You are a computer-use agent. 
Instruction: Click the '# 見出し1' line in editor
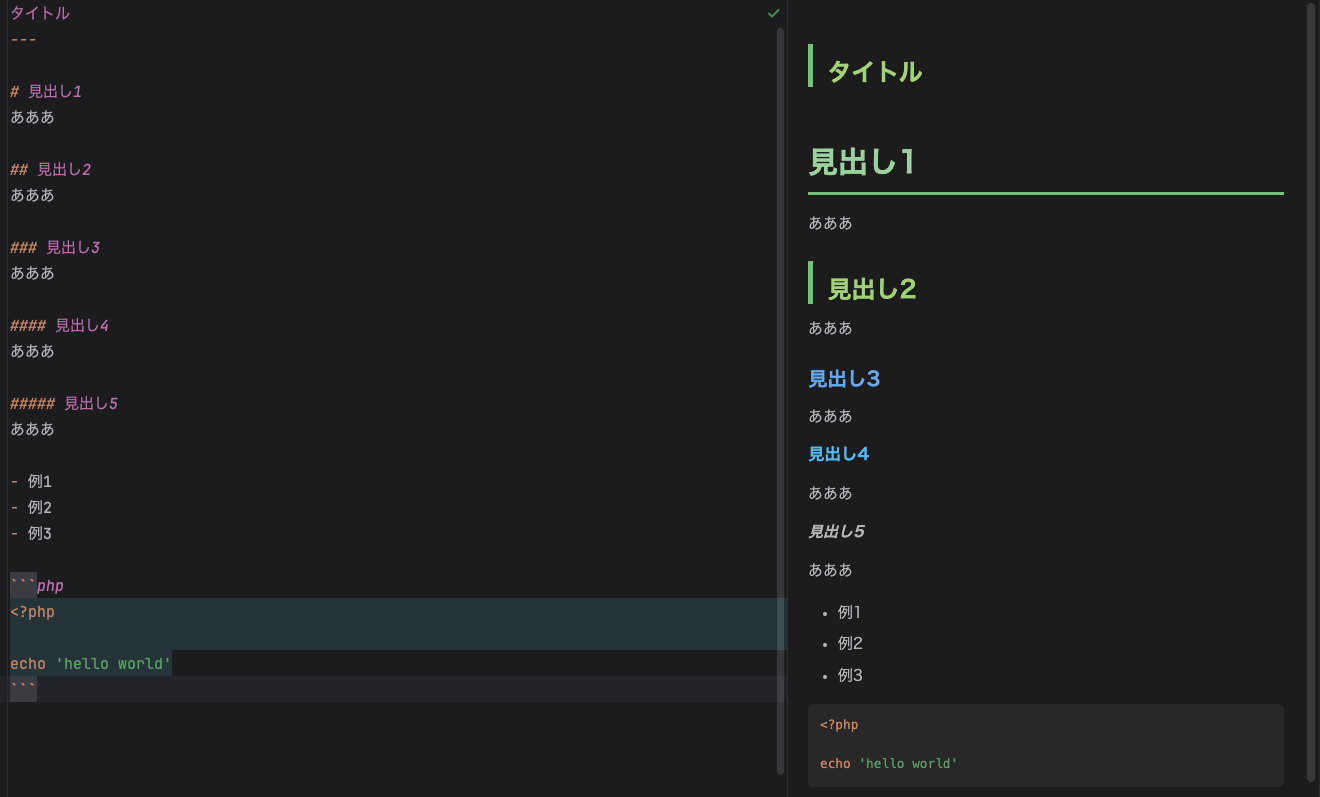(46, 91)
